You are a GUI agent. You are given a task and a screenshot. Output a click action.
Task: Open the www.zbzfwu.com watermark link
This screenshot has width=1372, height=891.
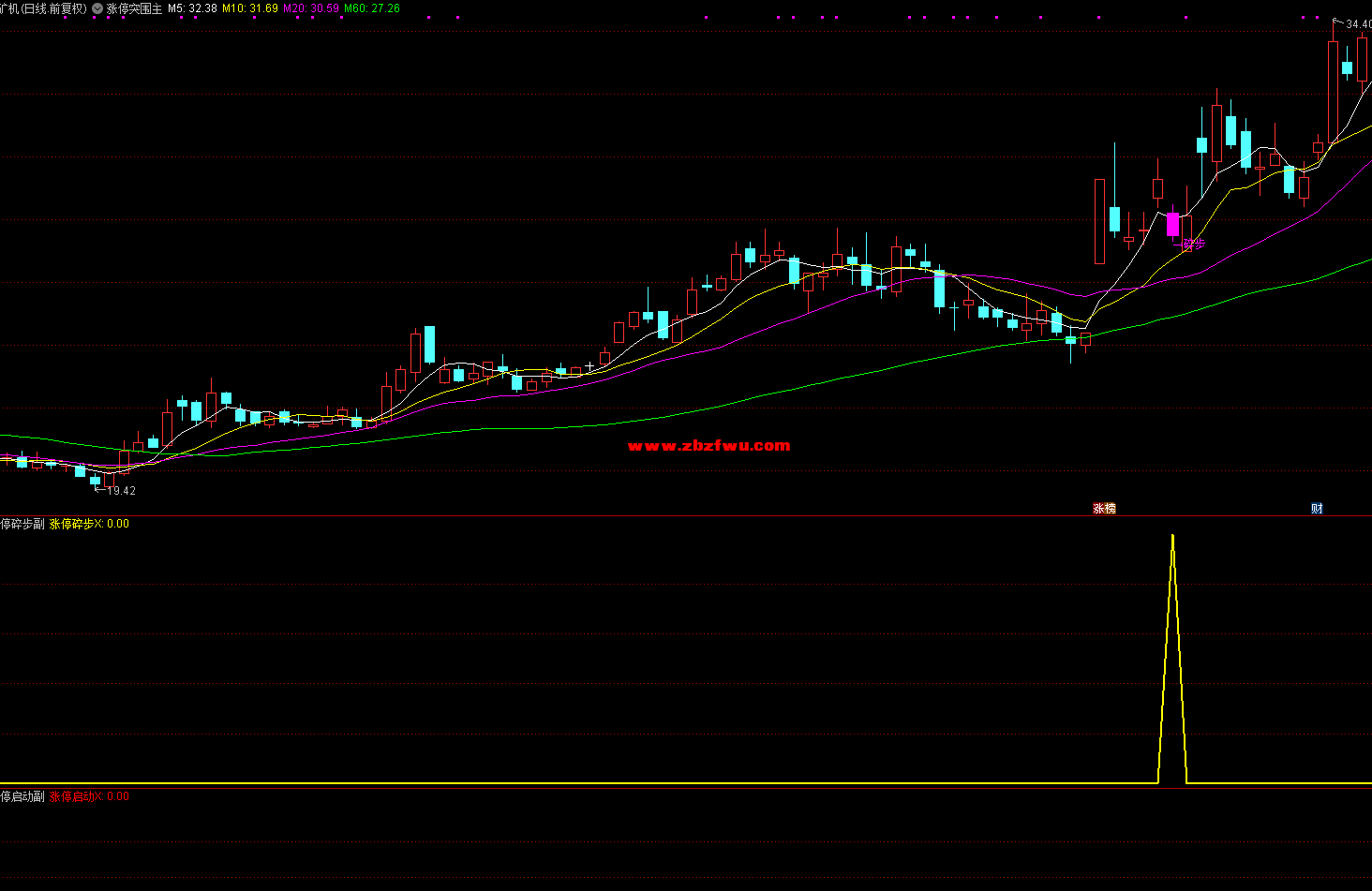point(708,446)
